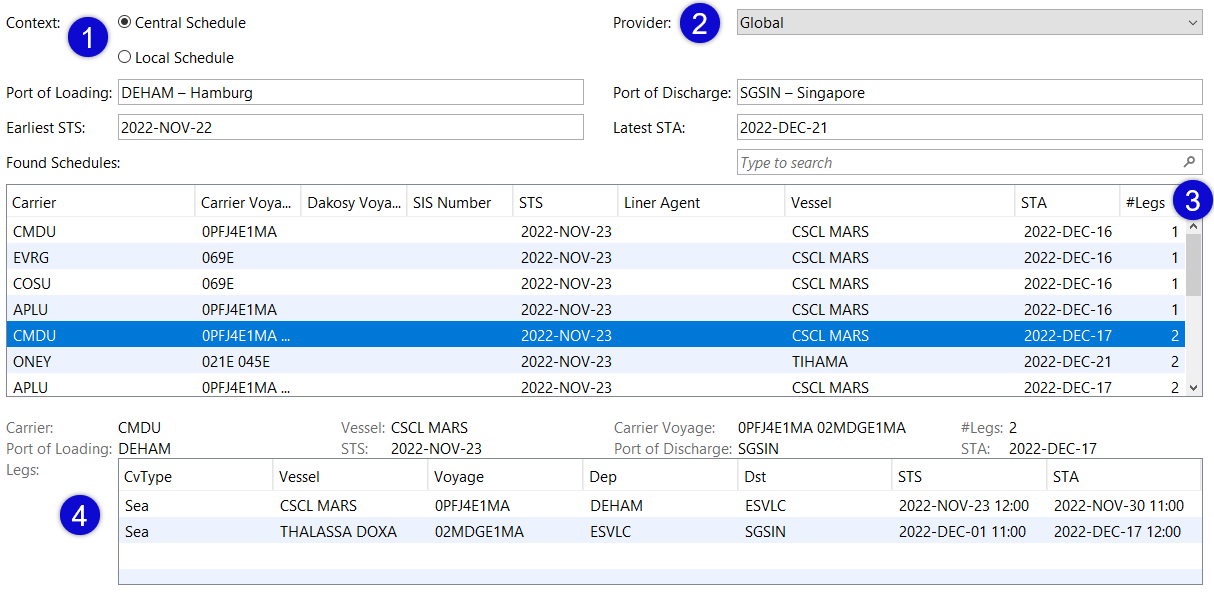Switch to Local Schedule
The height and width of the screenshot is (595, 1214).
[x=123, y=57]
